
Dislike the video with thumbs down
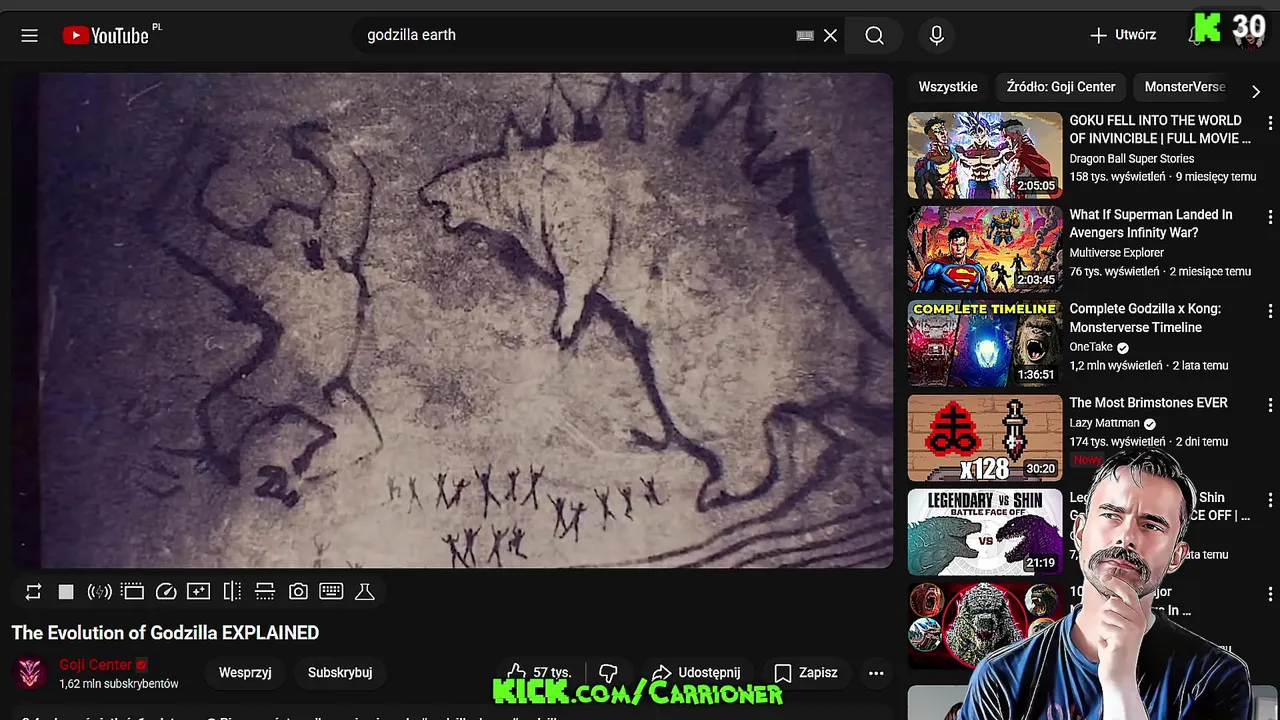[x=608, y=673]
